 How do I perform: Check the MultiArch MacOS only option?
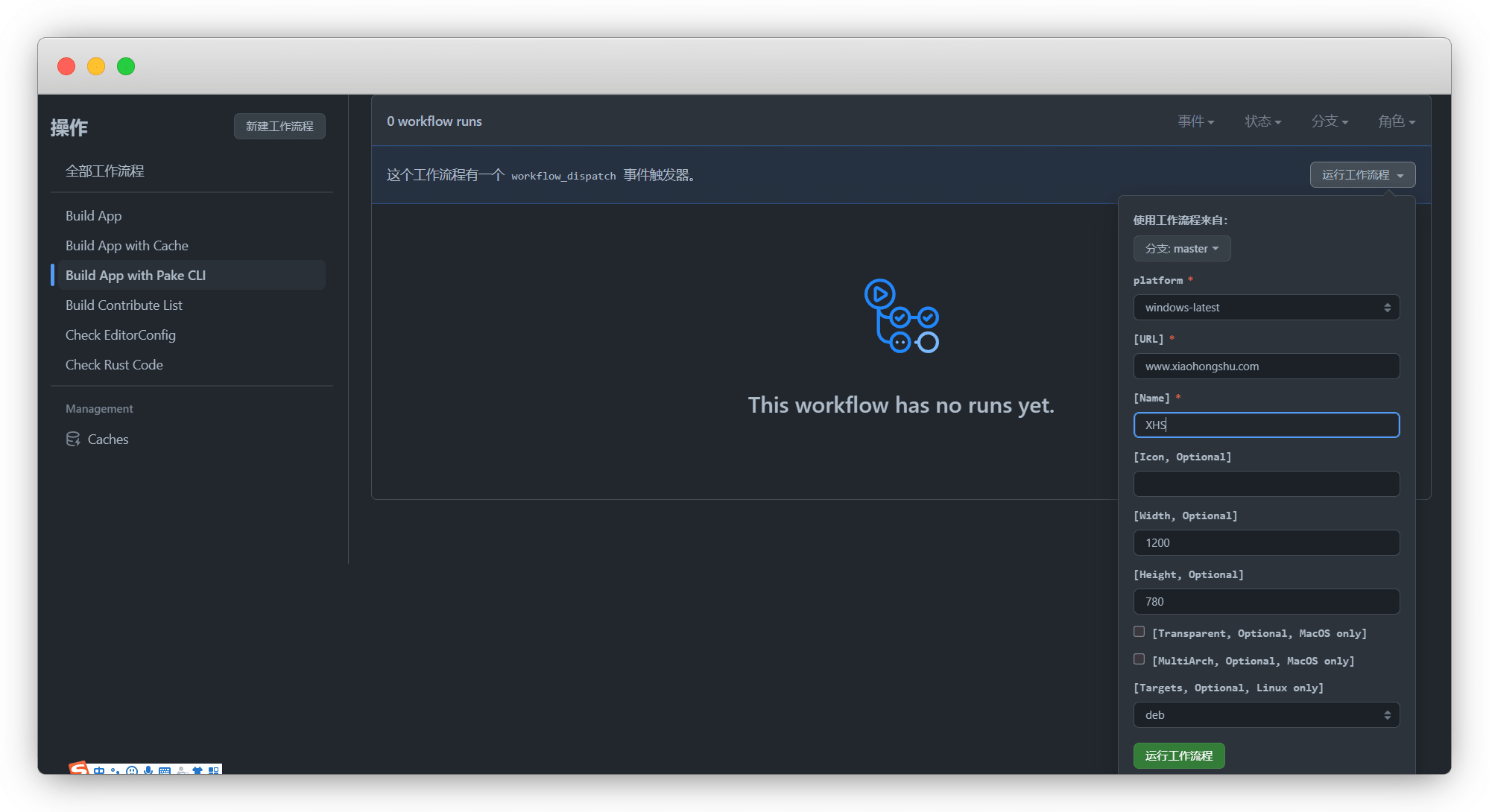click(1139, 659)
